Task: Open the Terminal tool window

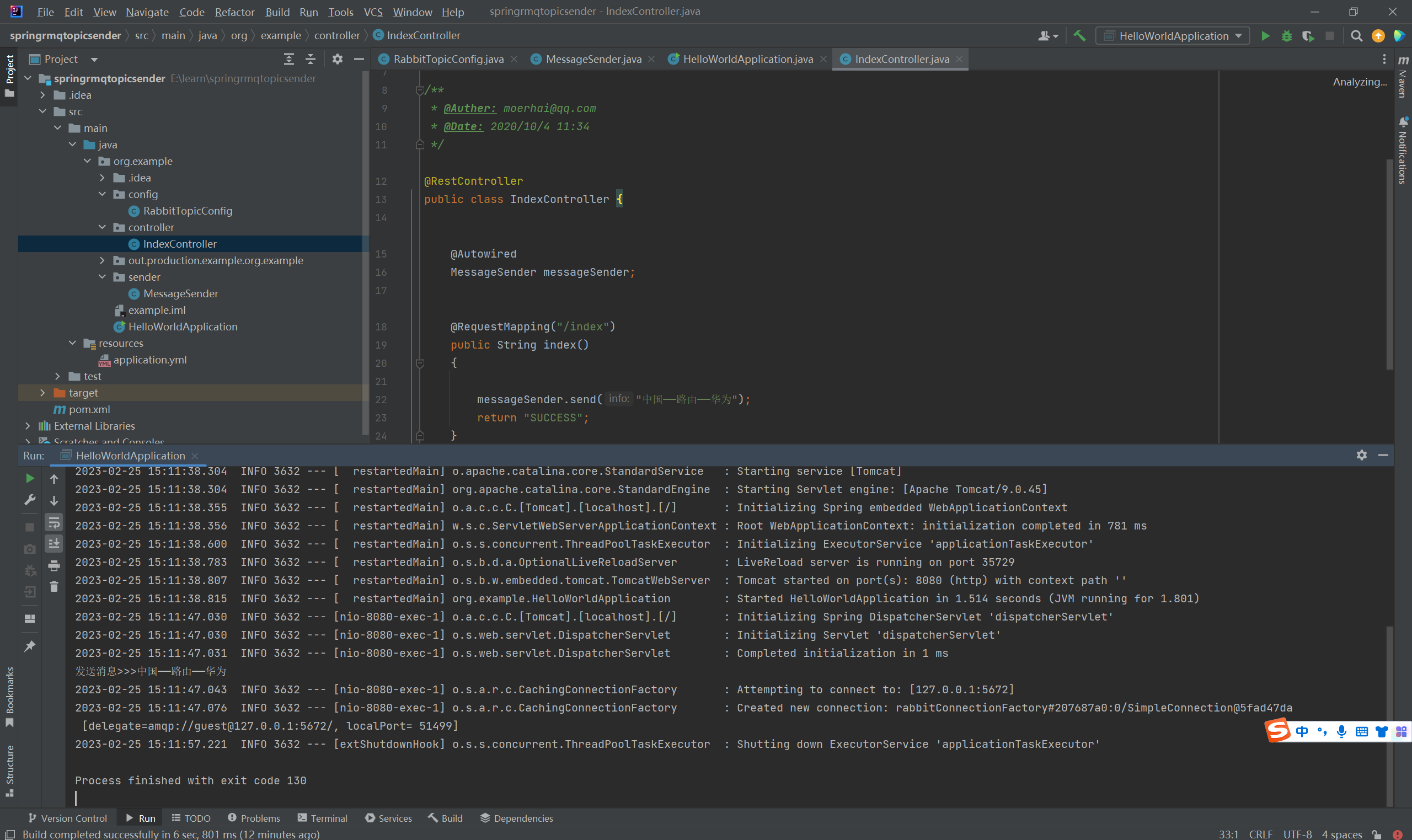Action: pos(323,818)
